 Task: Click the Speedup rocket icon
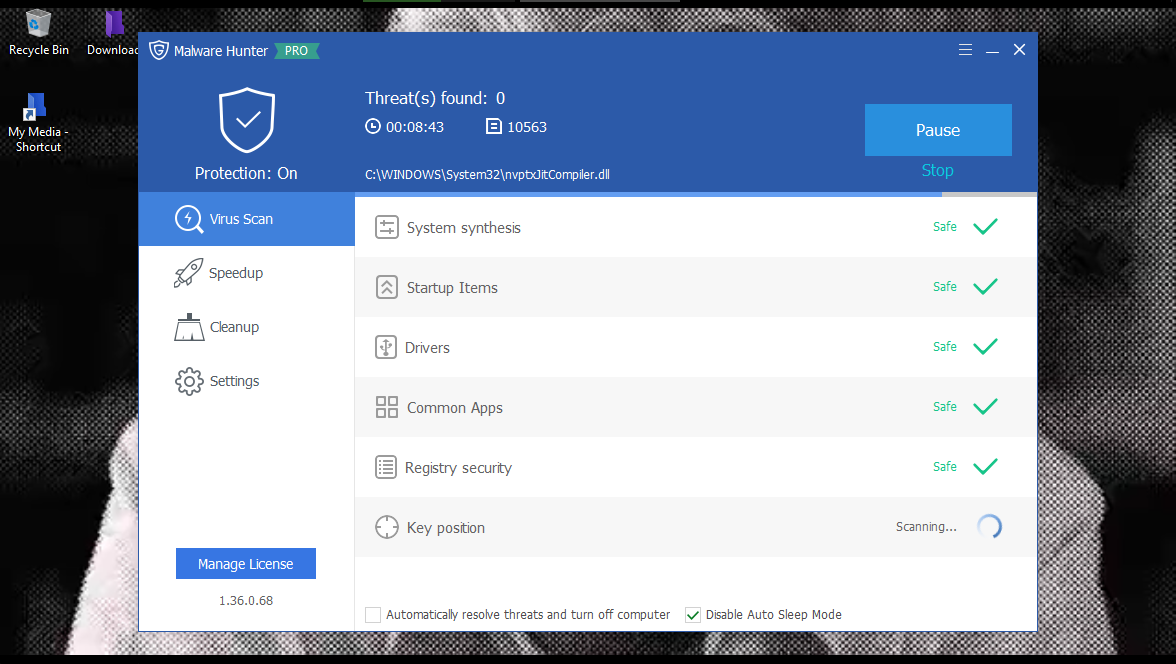coord(188,273)
